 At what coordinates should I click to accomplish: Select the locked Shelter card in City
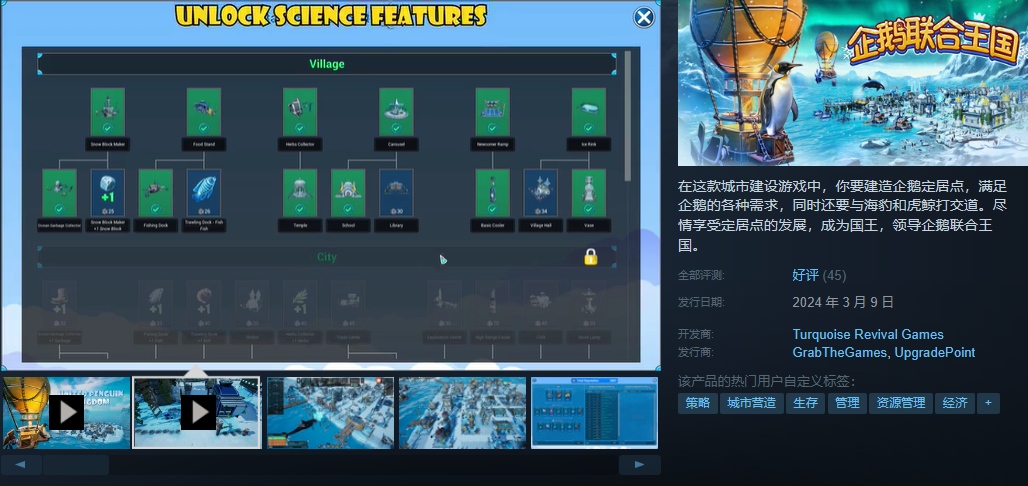pos(252,305)
